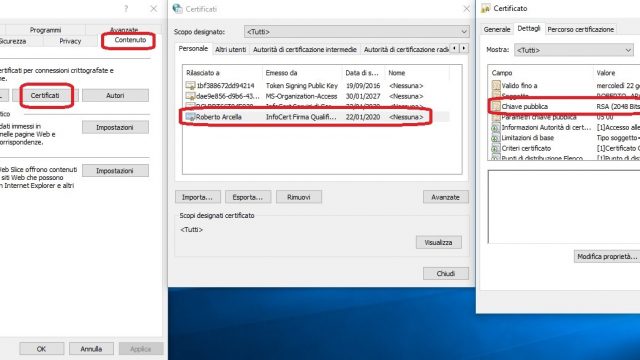
Task: Select the InfoCert Firma Qualifi... cell
Action: point(301,117)
